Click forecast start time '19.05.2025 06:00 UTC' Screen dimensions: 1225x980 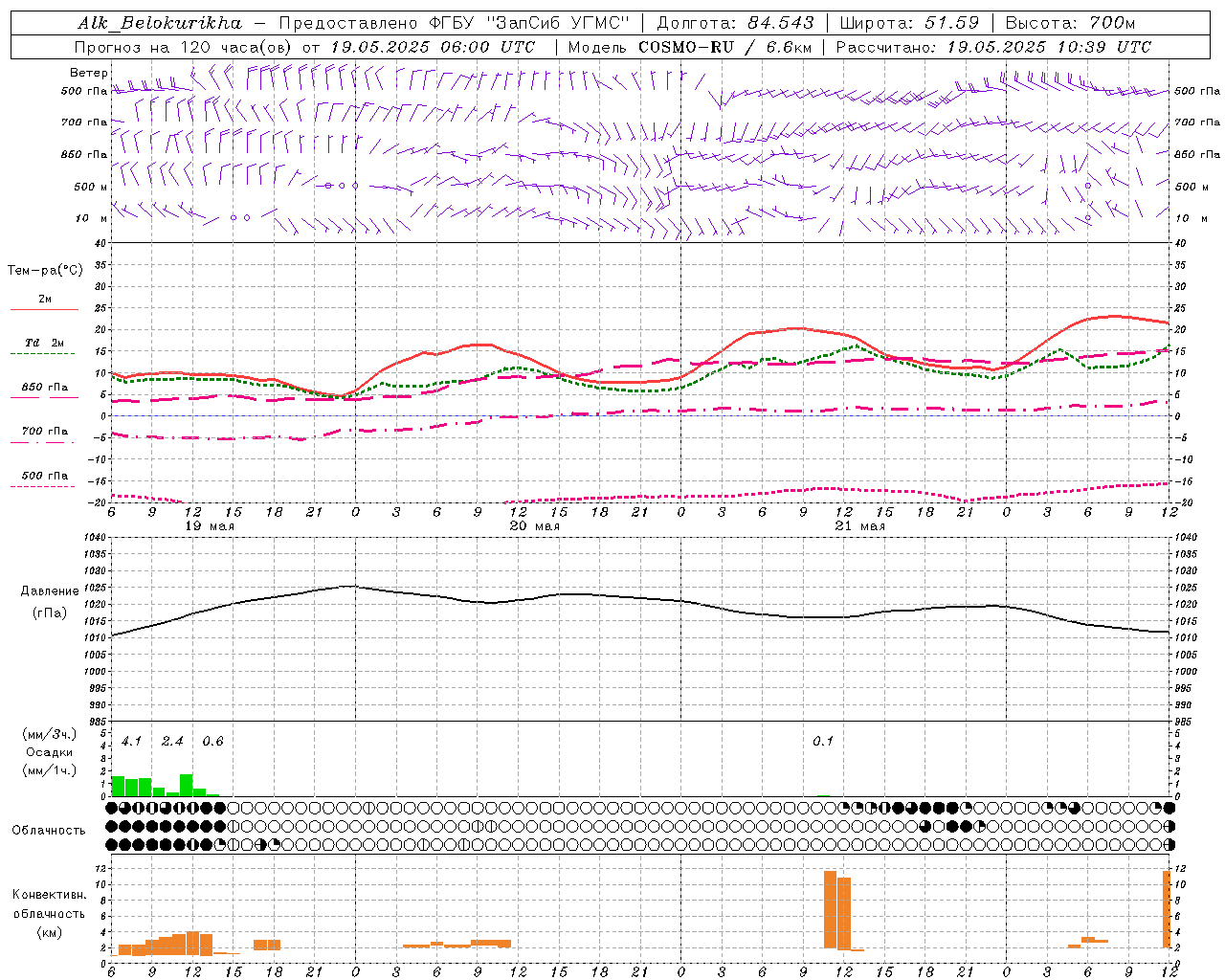tap(433, 47)
